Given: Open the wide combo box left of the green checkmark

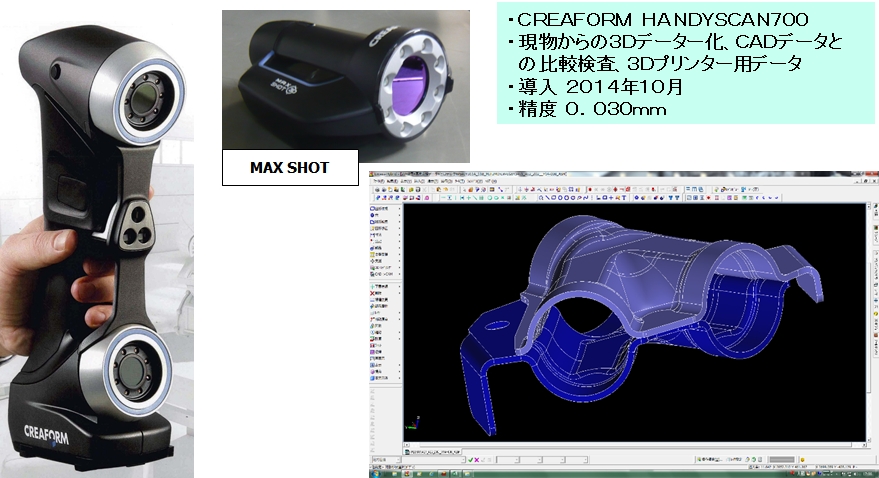Looking at the screenshot, I should [x=434, y=460].
